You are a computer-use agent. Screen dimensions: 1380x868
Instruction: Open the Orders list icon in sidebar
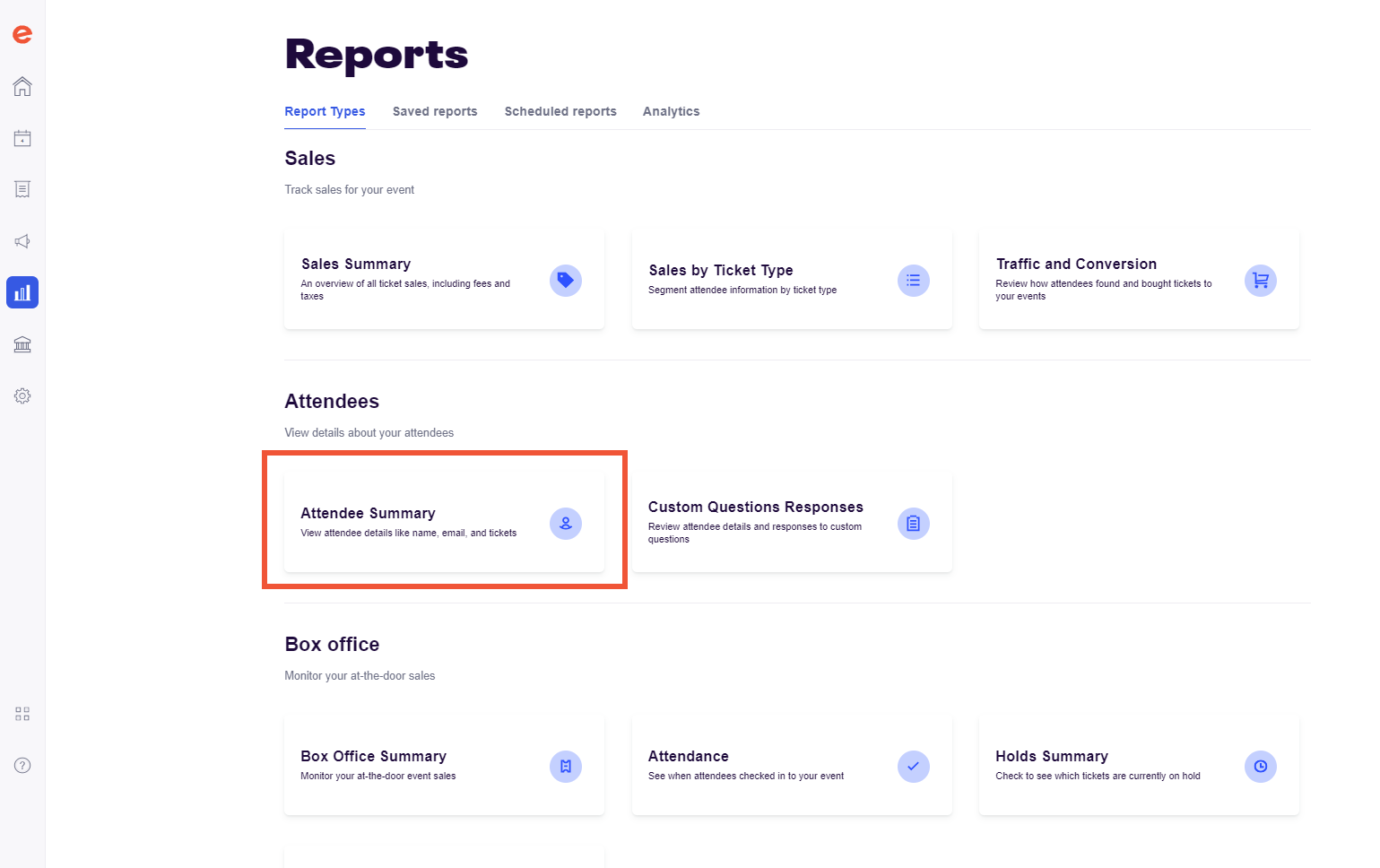coord(22,189)
